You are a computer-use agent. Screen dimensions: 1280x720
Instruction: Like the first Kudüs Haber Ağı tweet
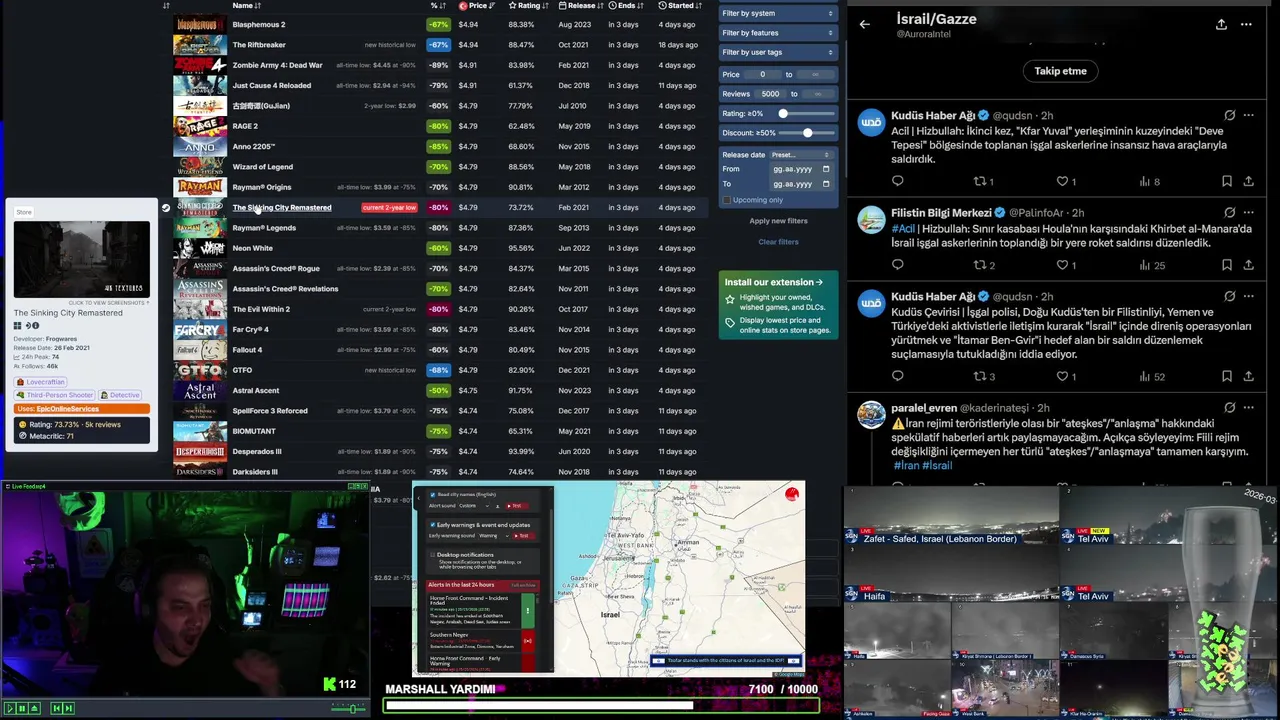tap(1066, 181)
